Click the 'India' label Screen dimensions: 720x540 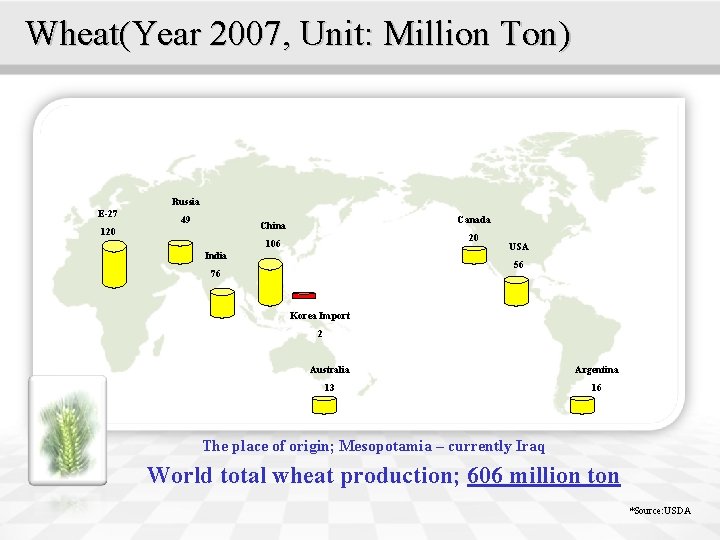coord(215,255)
